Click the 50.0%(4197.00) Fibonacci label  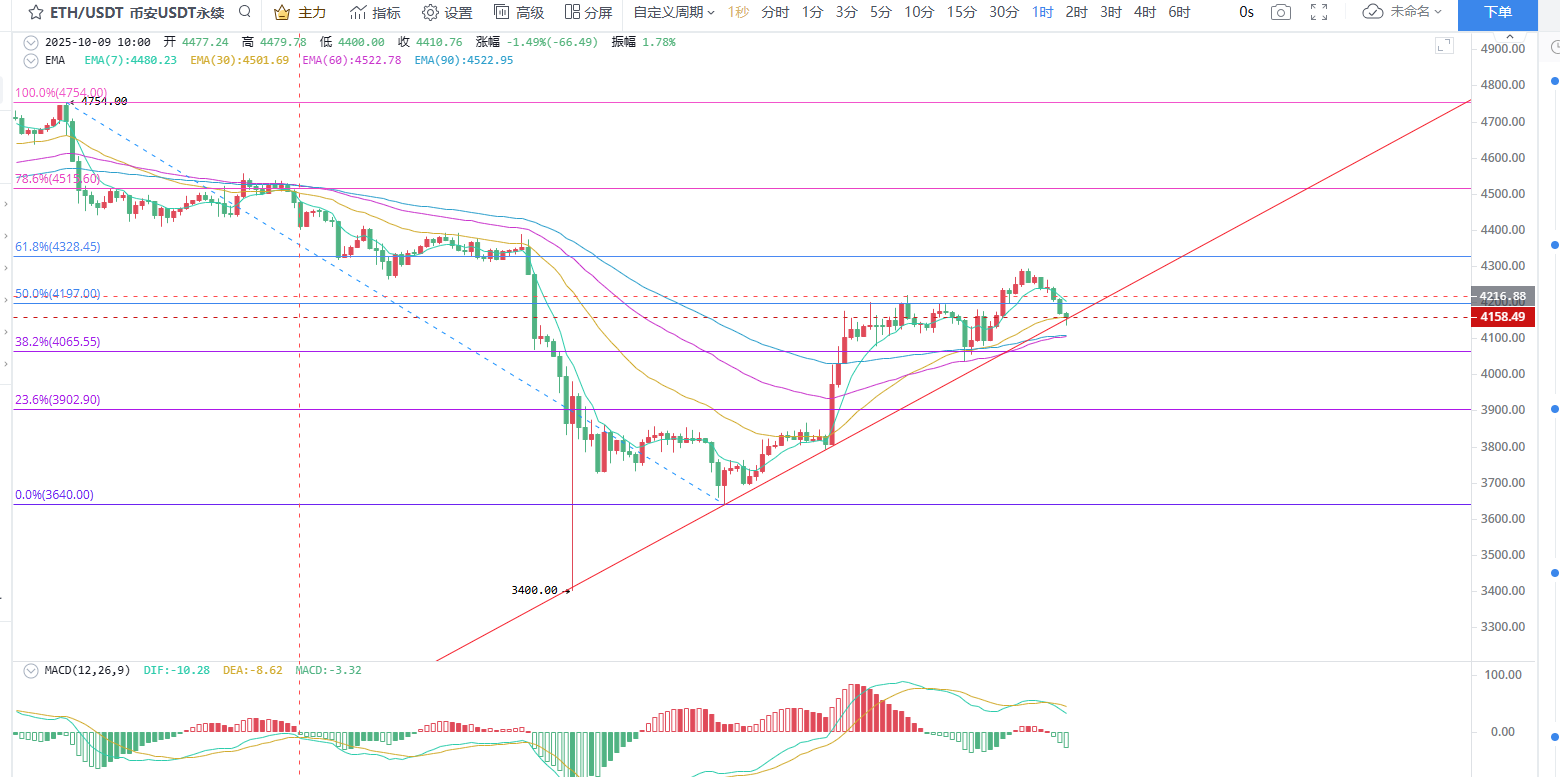pyautogui.click(x=57, y=294)
